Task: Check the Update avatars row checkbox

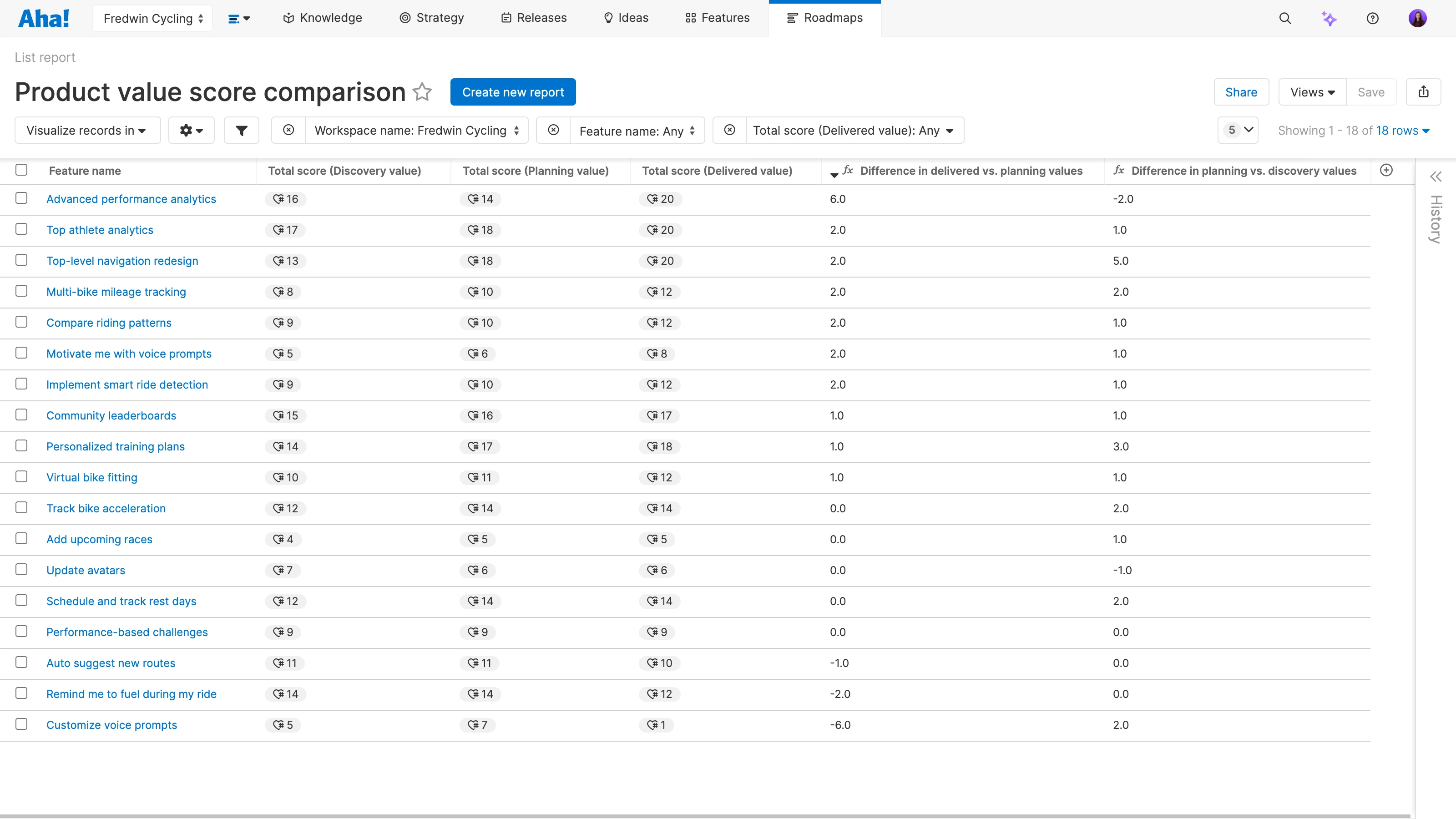Action: (x=21, y=569)
